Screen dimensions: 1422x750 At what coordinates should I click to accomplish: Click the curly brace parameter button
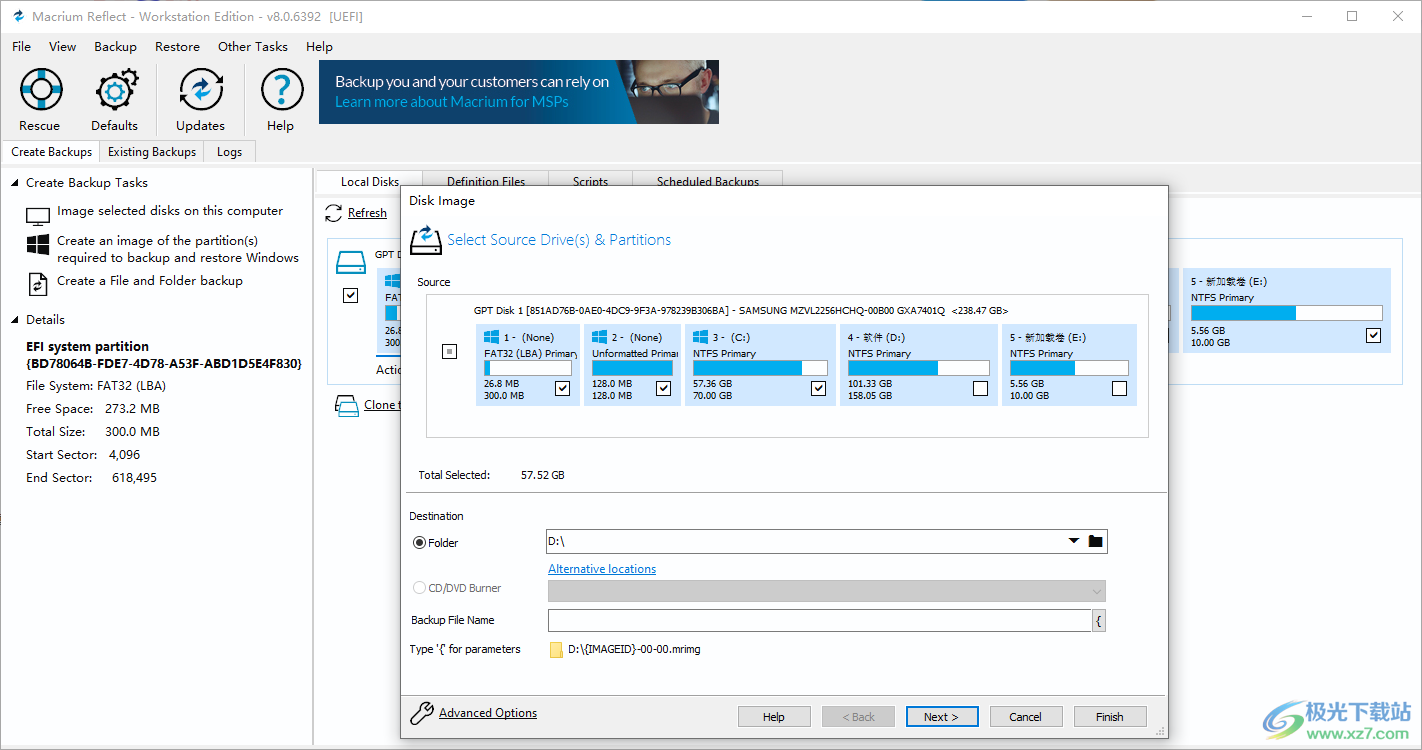(x=1099, y=621)
